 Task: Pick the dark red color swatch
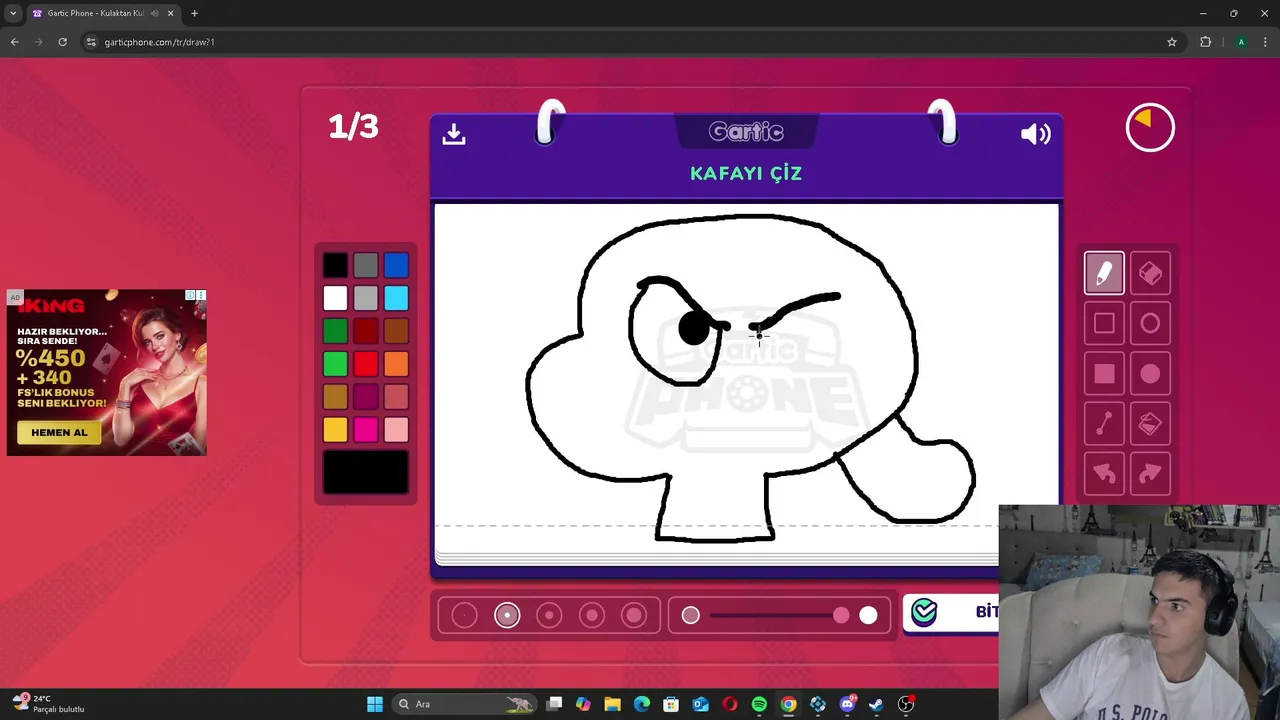pyautogui.click(x=366, y=331)
